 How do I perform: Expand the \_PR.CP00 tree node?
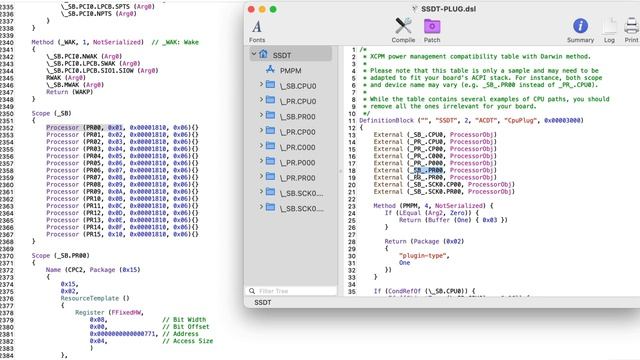261,131
